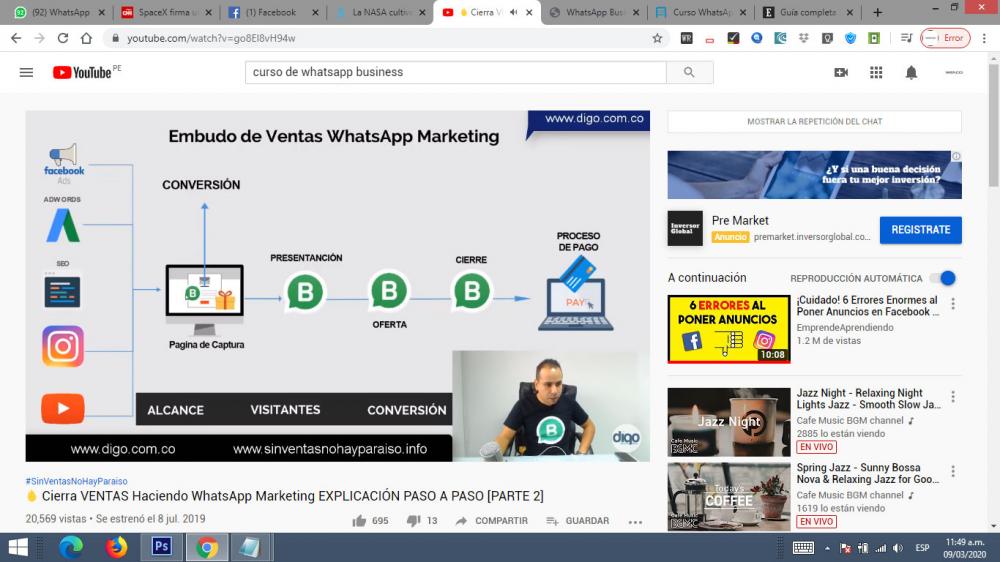The image size is (1000, 562).
Task: Click YouTube search input field
Action: click(455, 72)
